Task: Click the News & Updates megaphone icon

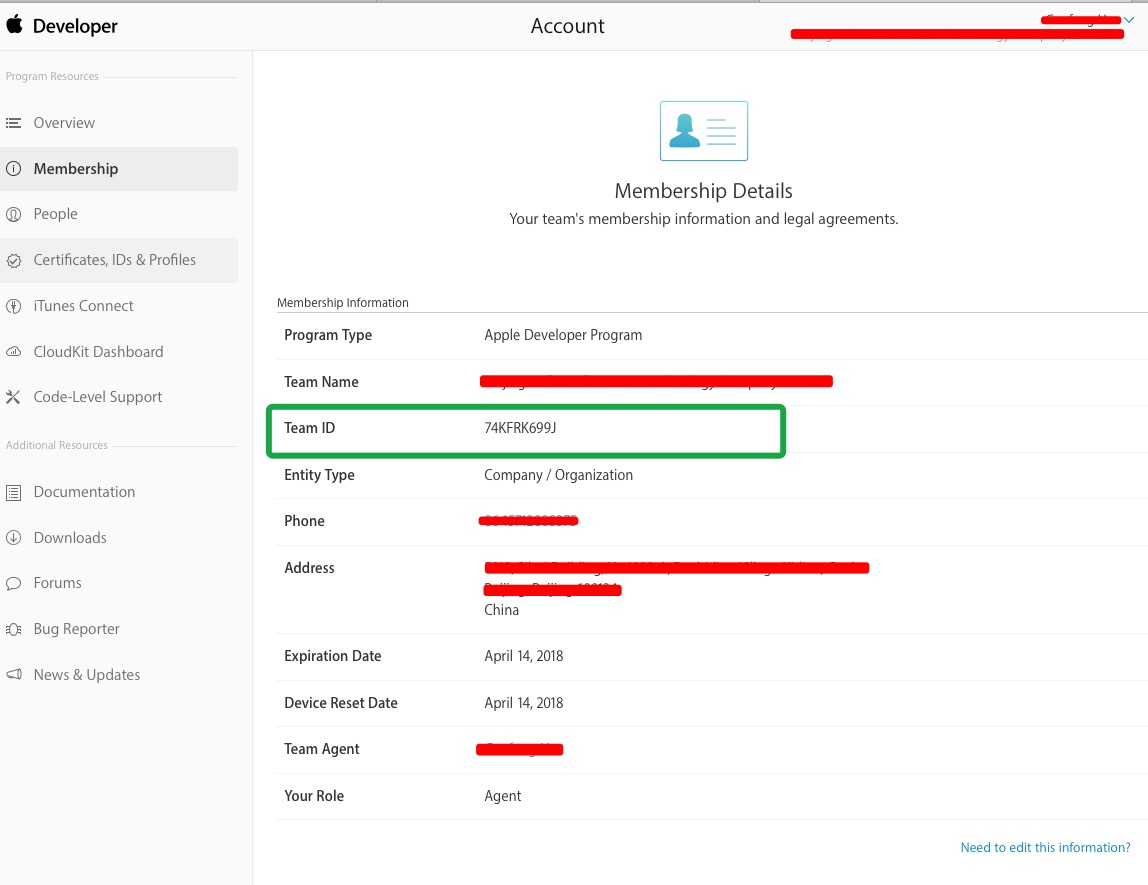Action: click(x=13, y=675)
